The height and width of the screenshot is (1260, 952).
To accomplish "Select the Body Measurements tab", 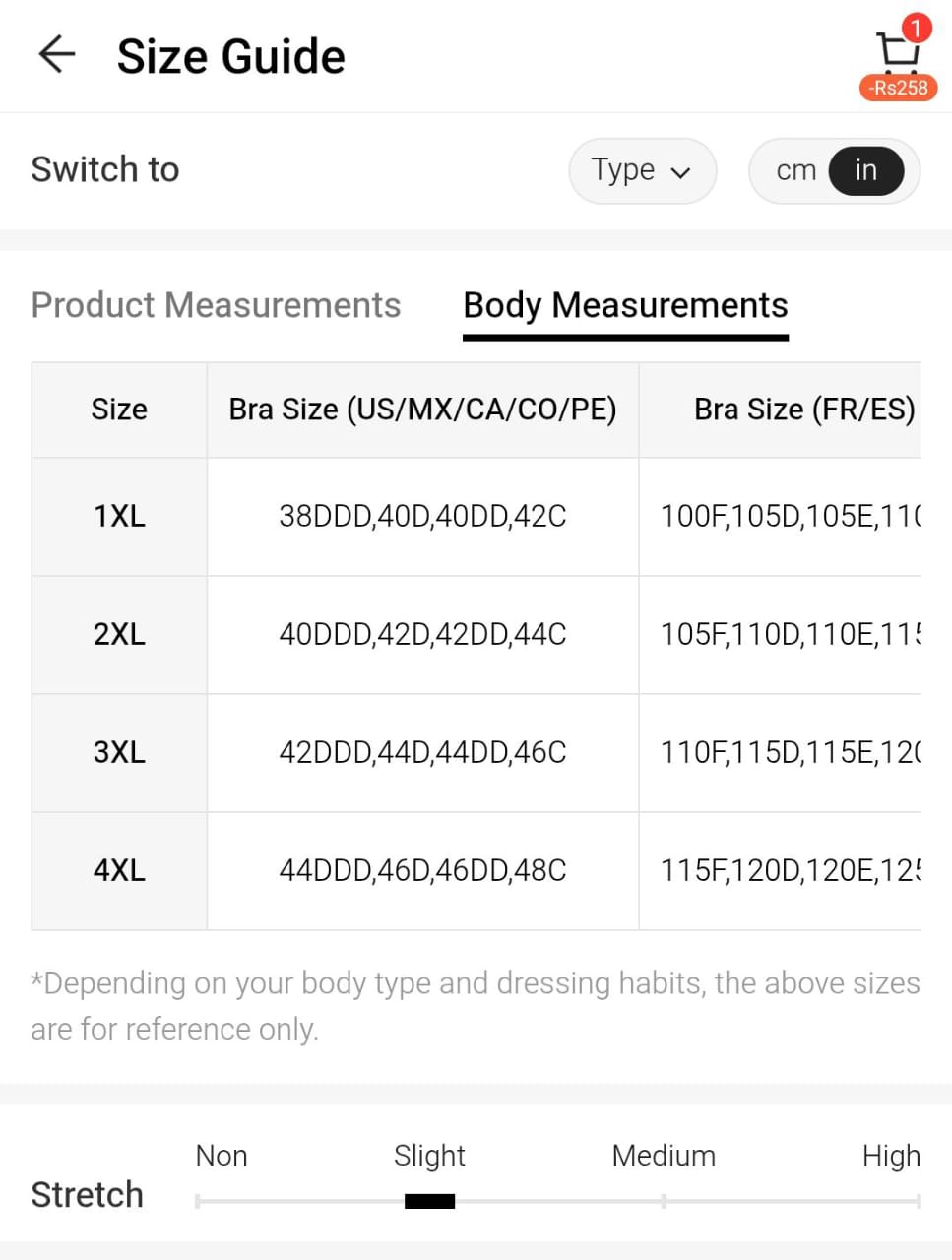I will coord(625,305).
